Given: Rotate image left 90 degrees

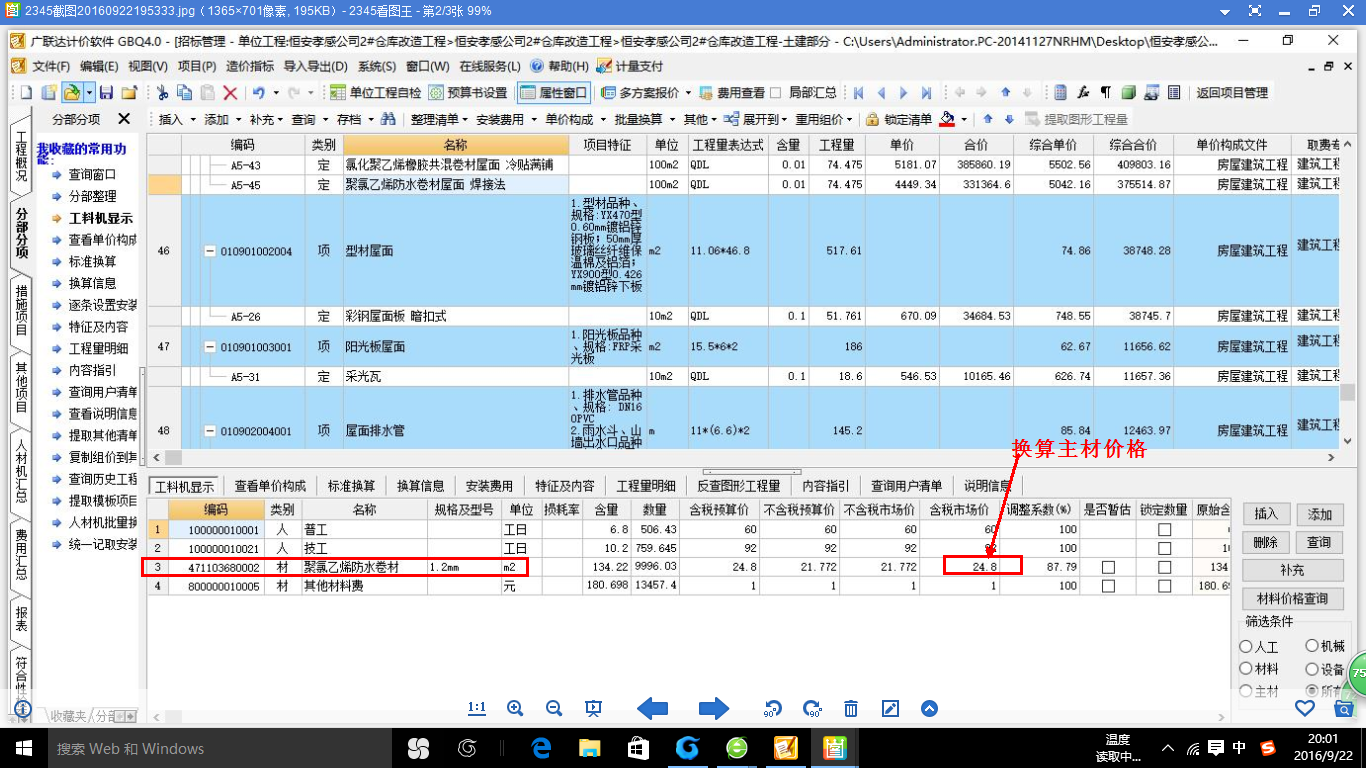Looking at the screenshot, I should point(772,709).
